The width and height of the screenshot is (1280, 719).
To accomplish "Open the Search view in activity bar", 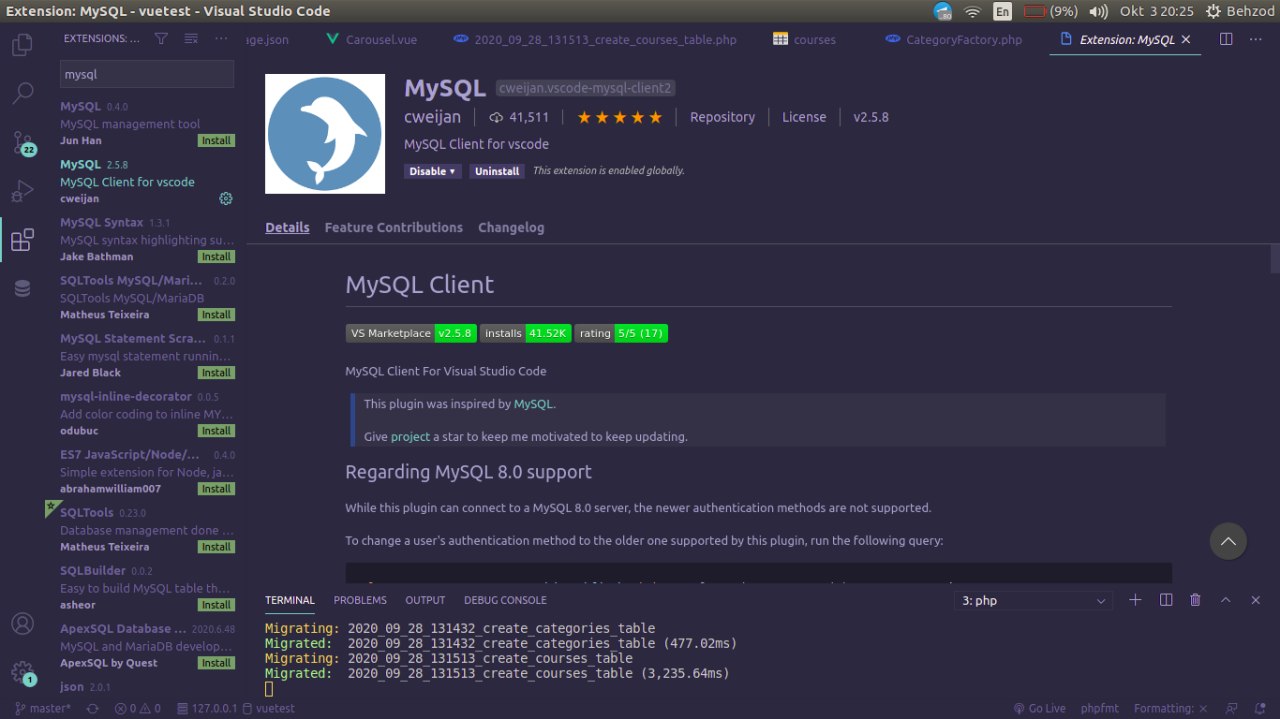I will click(22, 94).
